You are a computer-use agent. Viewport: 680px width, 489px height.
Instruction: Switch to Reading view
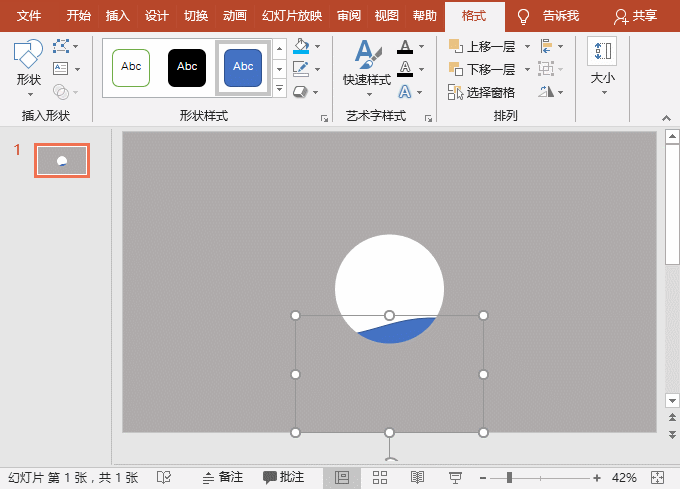417,478
